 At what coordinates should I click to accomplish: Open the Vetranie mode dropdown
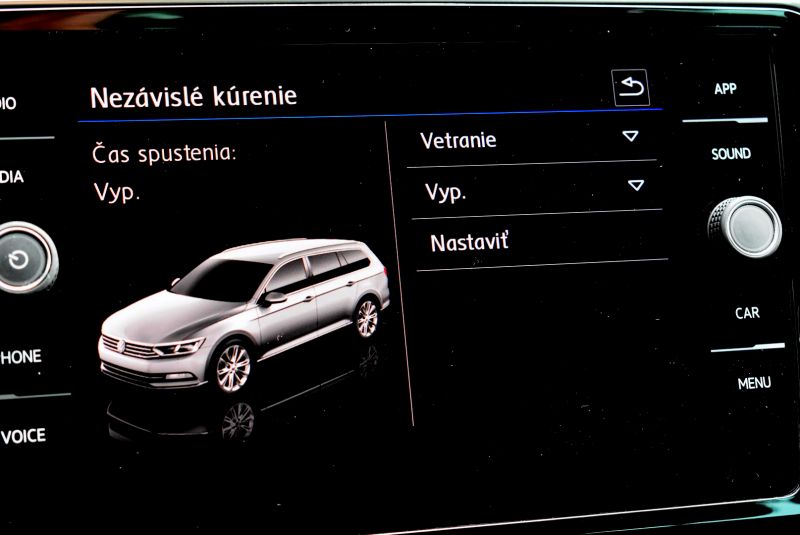(x=531, y=140)
